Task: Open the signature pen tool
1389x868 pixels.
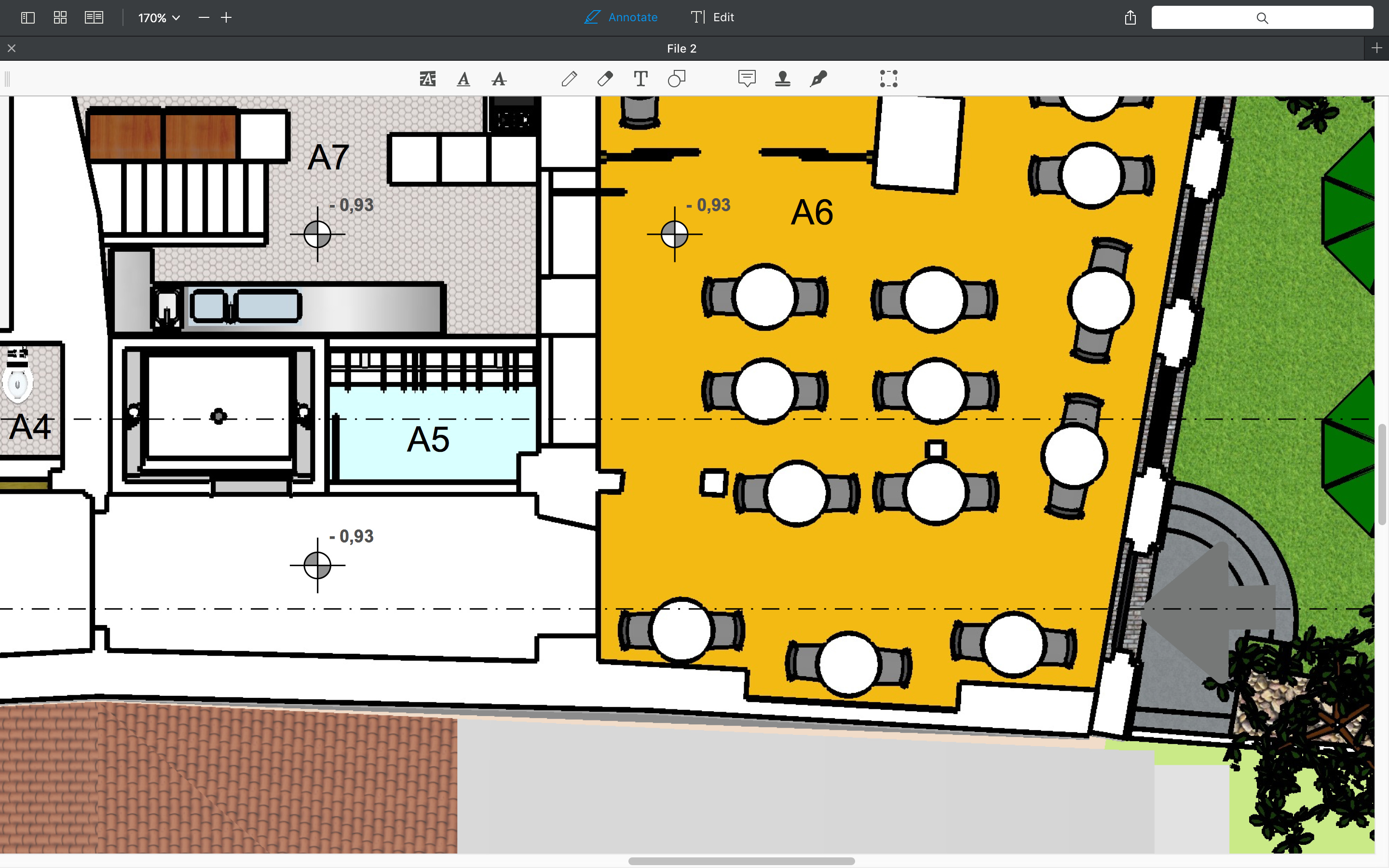Action: pyautogui.click(x=818, y=79)
